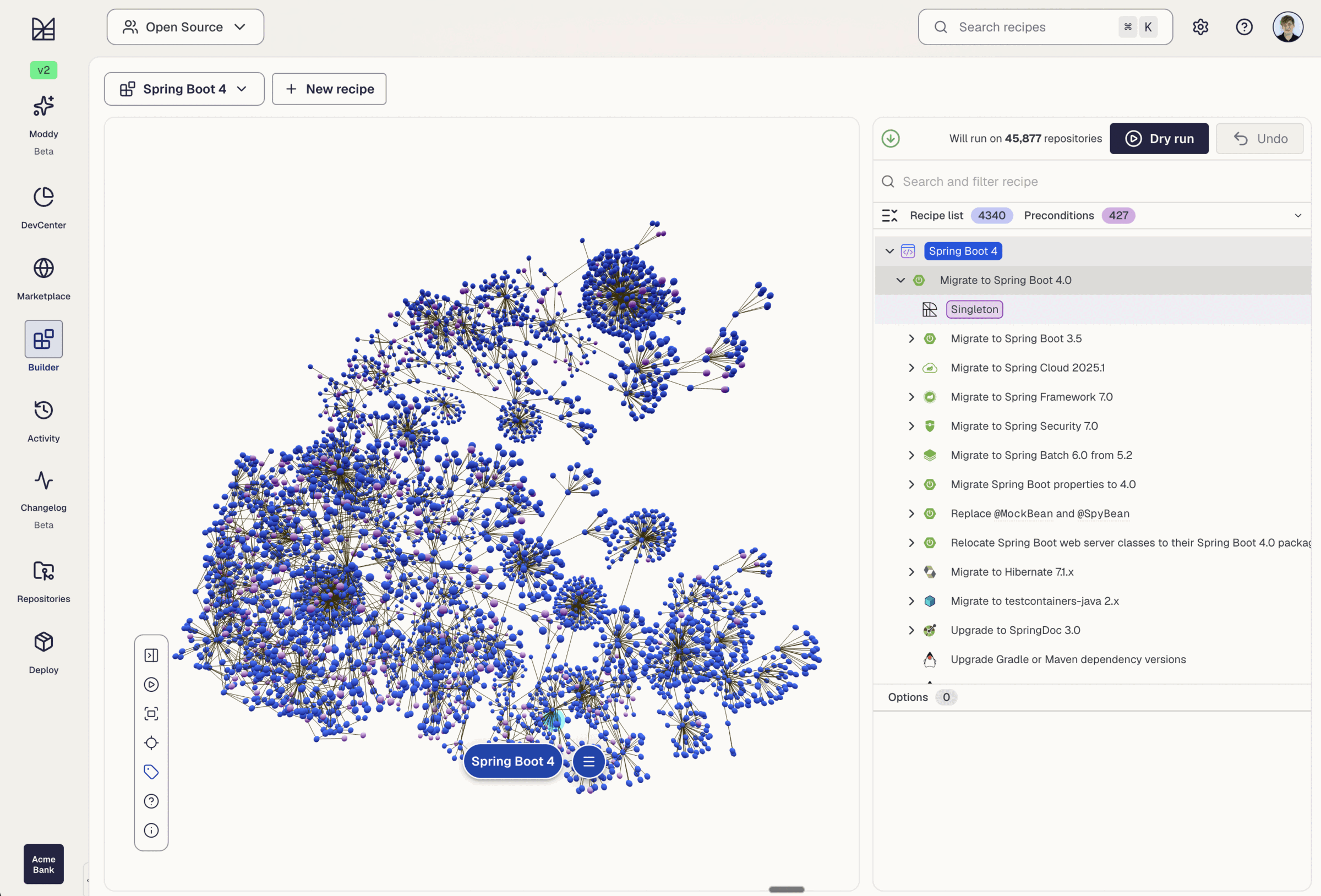Click round menu button beside Spring Boot 4 node
1321x896 pixels.
coord(588,762)
